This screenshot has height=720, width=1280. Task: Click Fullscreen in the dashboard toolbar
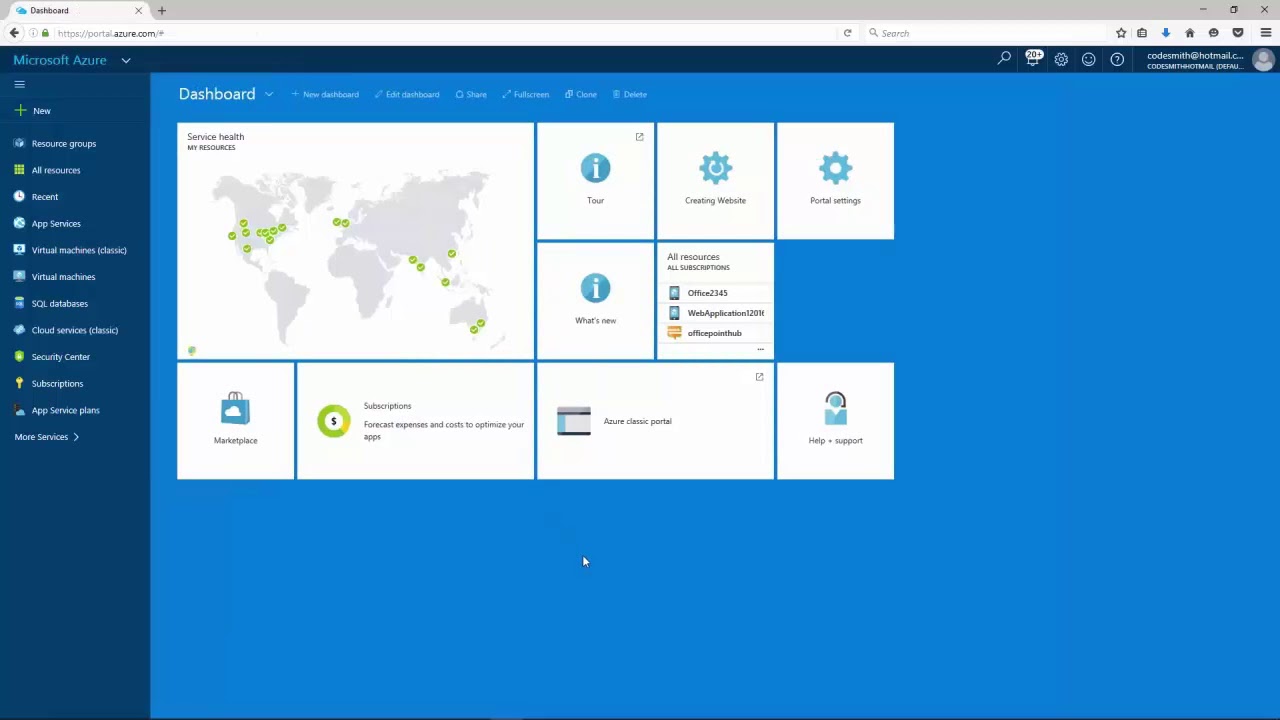(526, 94)
